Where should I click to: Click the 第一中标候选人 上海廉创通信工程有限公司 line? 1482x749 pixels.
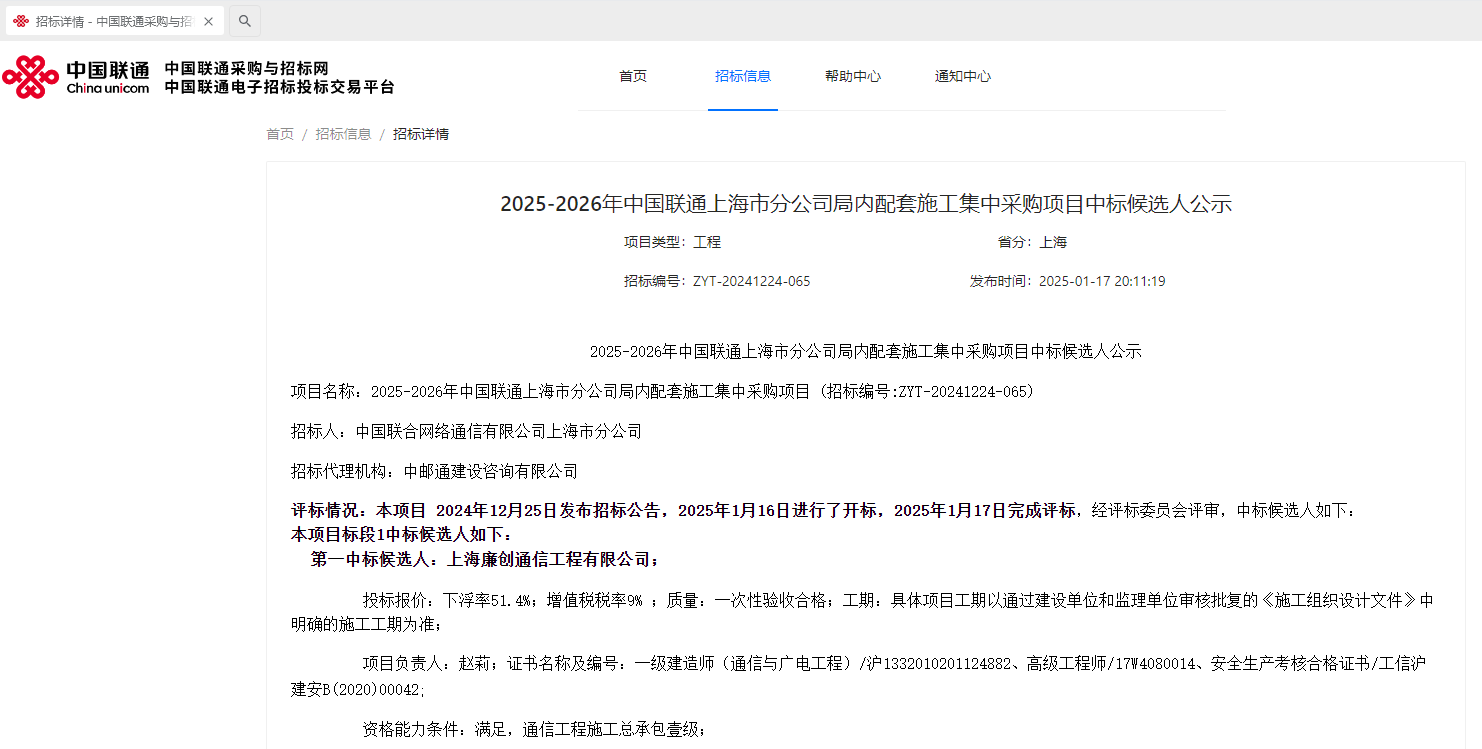coord(485,559)
